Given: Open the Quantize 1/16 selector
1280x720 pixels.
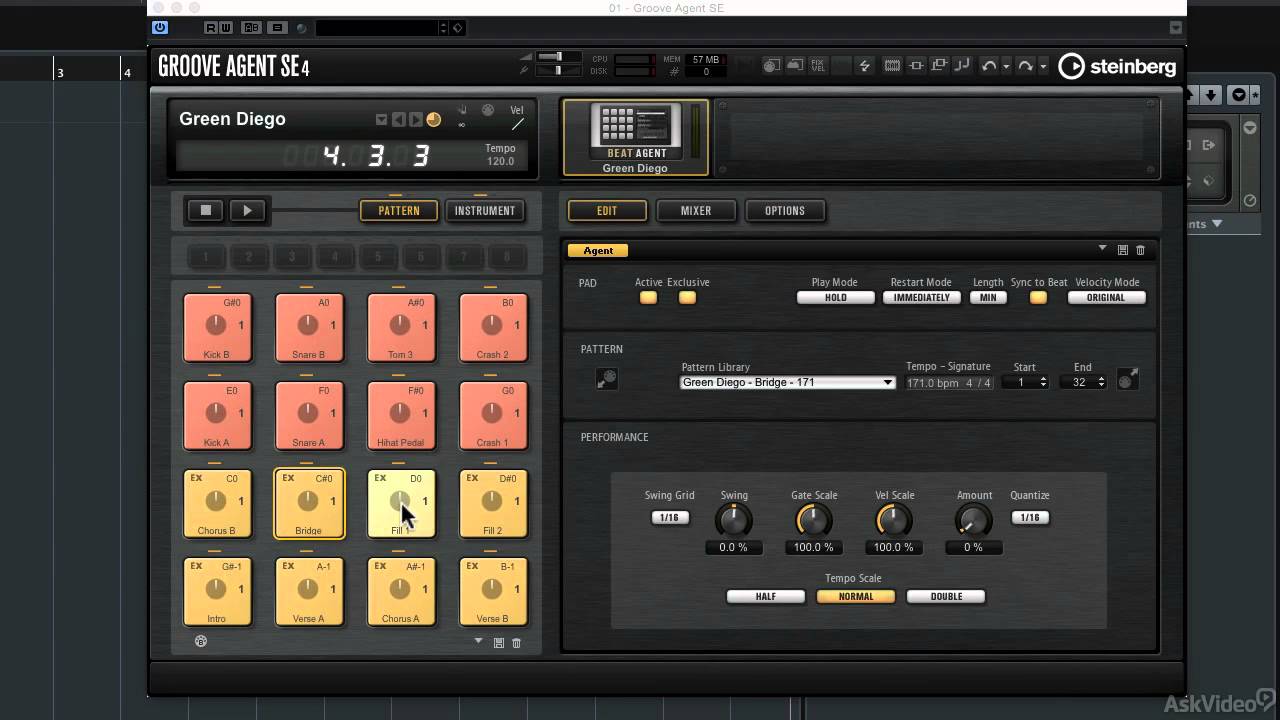Looking at the screenshot, I should (x=1029, y=517).
